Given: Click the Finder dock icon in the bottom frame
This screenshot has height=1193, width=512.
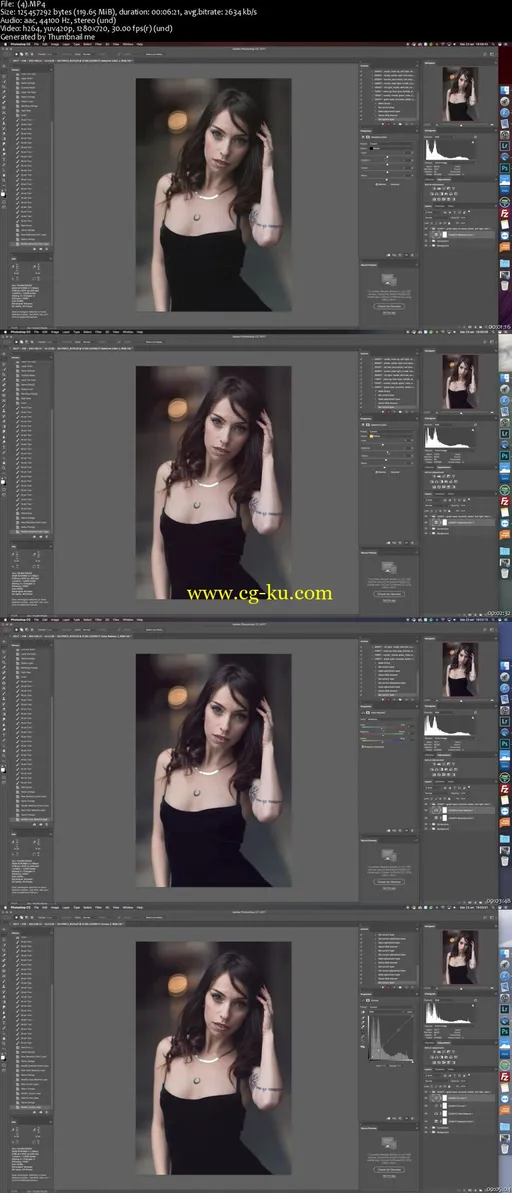Looking at the screenshot, I should [504, 954].
